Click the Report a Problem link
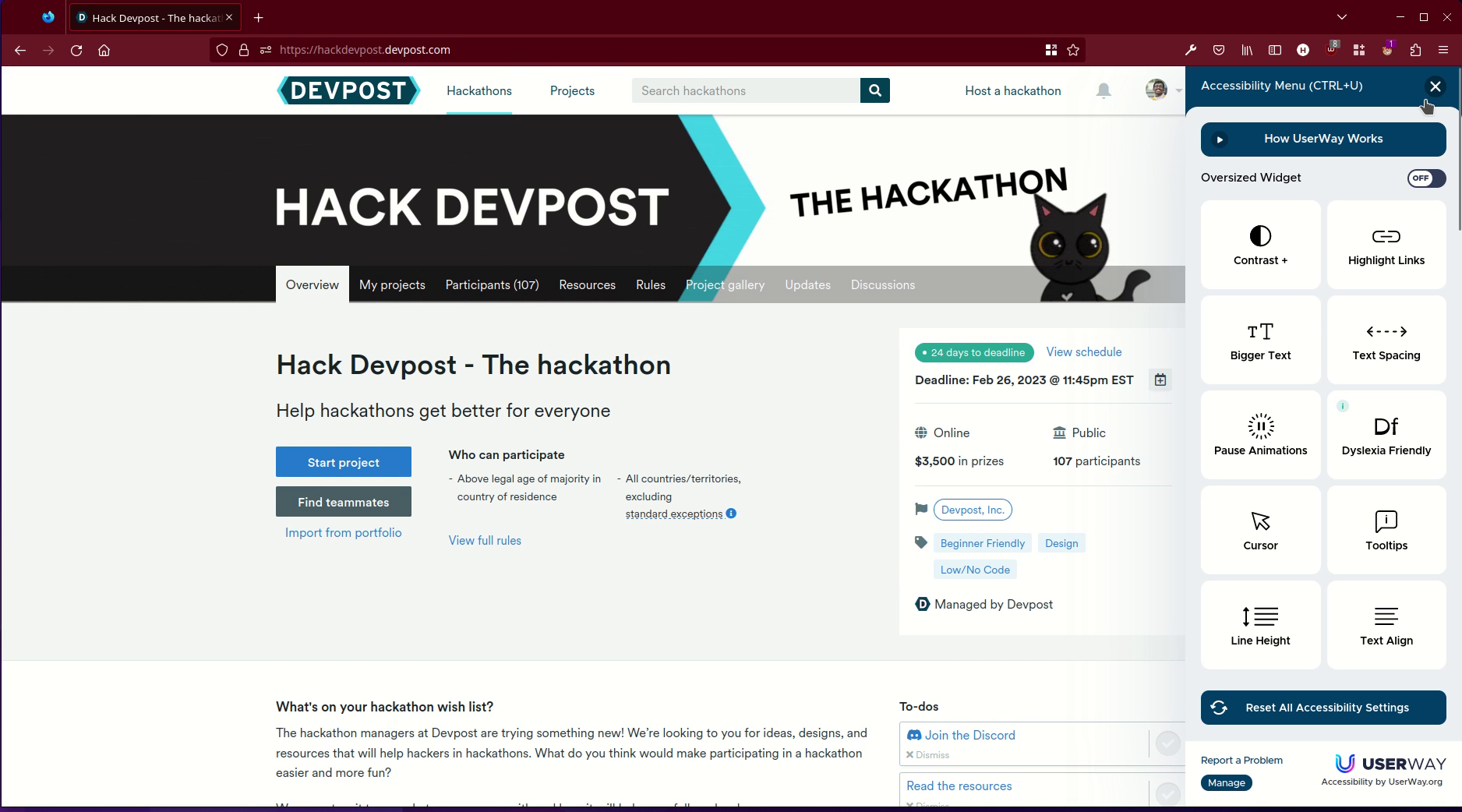Screen dimensions: 1462x812 click(x=1241, y=760)
